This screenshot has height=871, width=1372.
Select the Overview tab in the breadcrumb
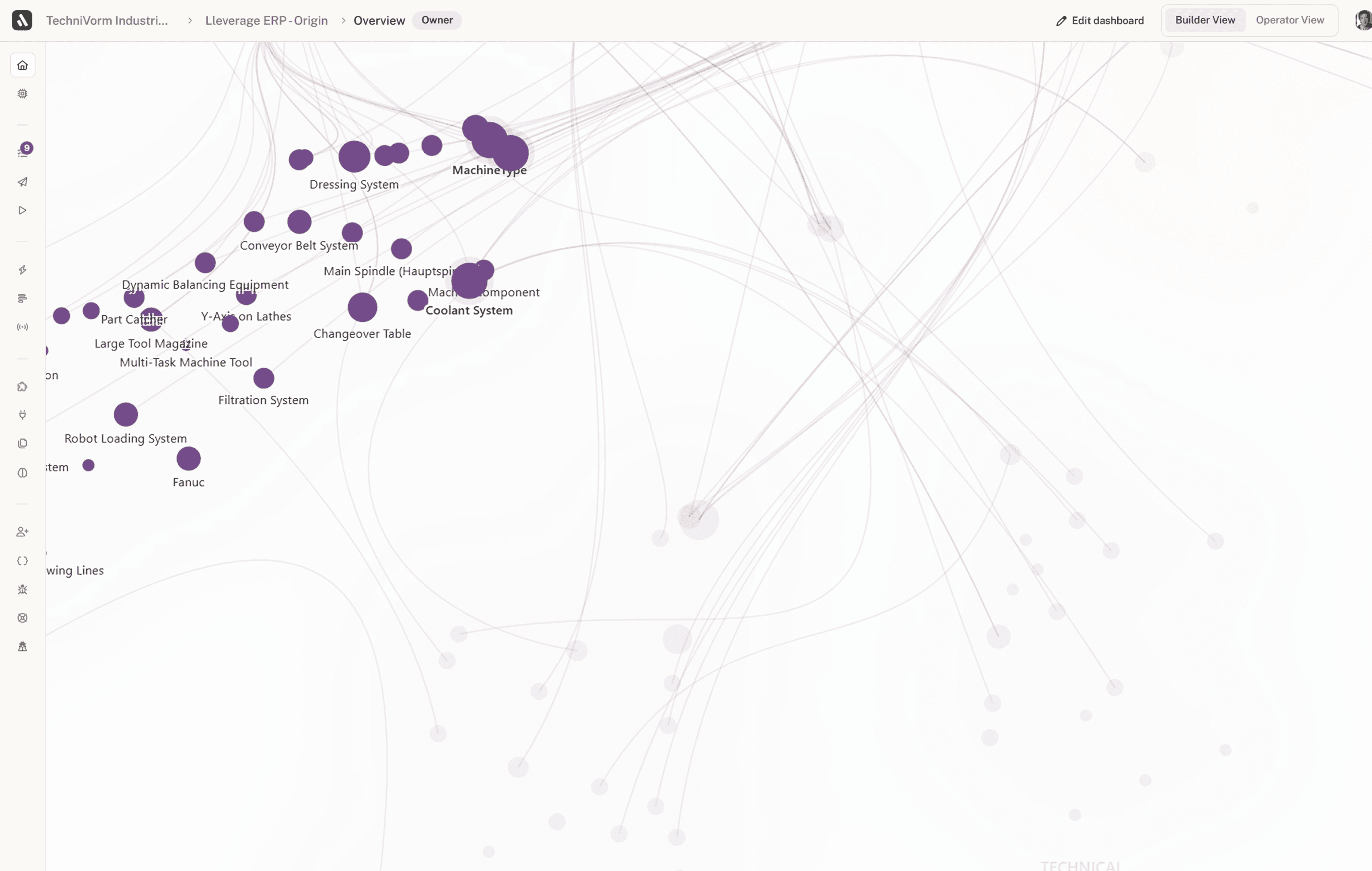(378, 20)
